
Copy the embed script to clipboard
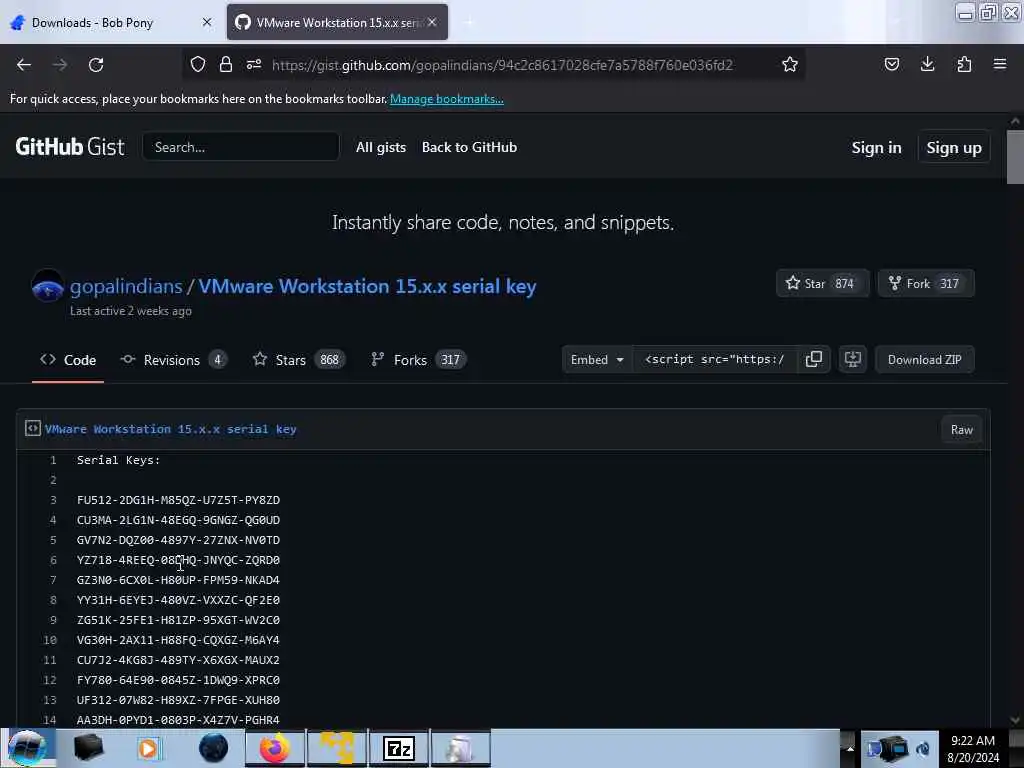(x=814, y=359)
